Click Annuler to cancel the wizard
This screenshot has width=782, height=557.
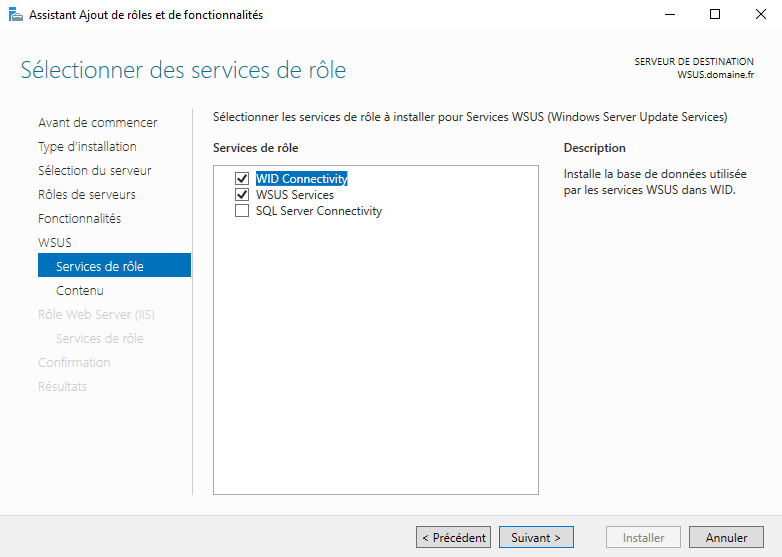pyautogui.click(x=726, y=537)
